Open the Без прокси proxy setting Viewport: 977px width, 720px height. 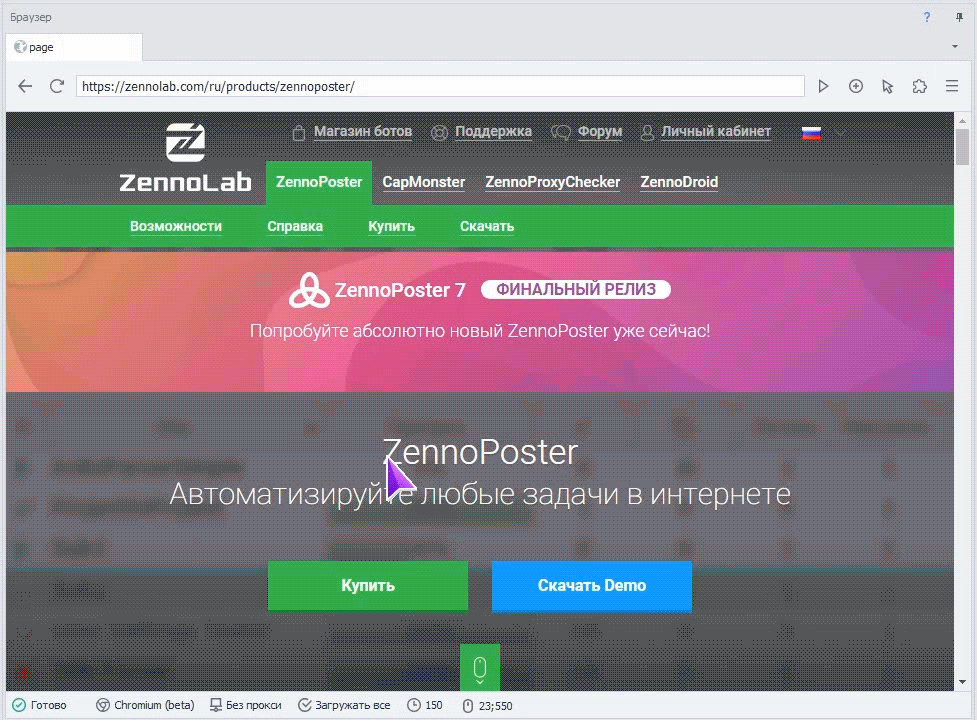[245, 705]
